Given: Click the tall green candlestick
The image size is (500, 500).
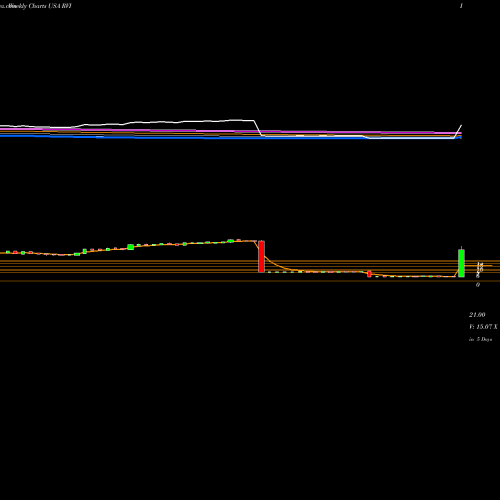Looking at the screenshot, I should [461, 263].
